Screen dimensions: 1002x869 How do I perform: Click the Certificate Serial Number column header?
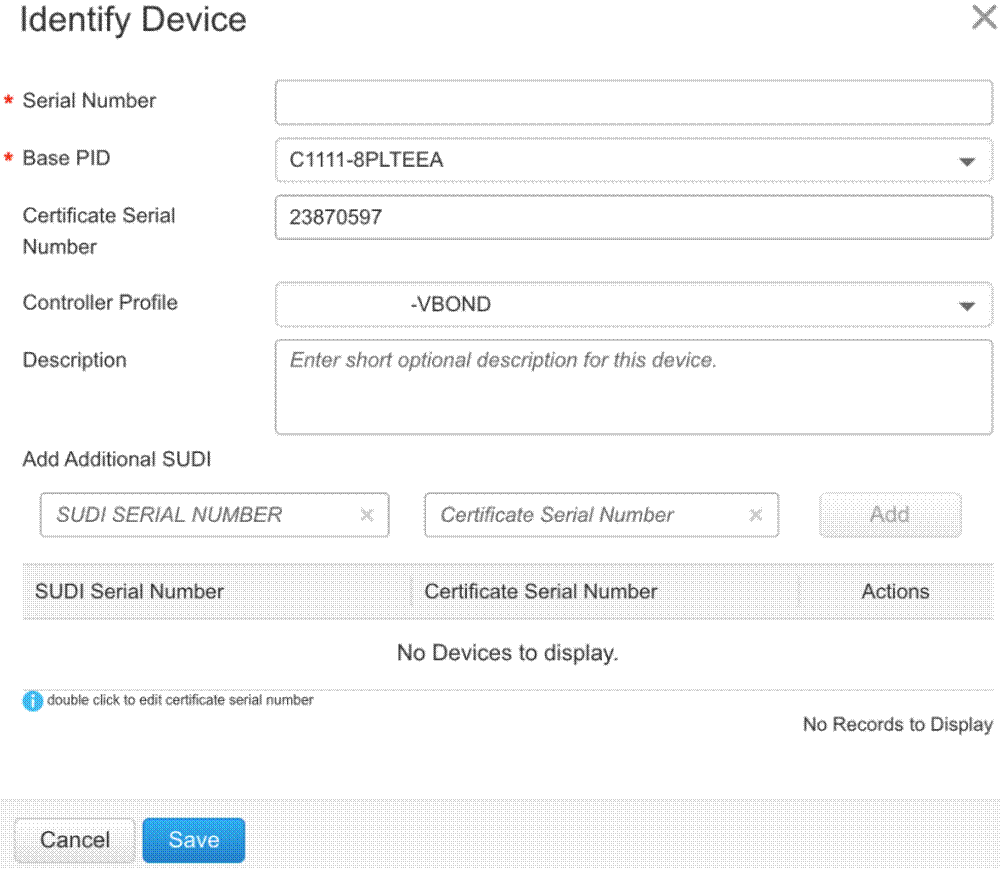(x=541, y=592)
